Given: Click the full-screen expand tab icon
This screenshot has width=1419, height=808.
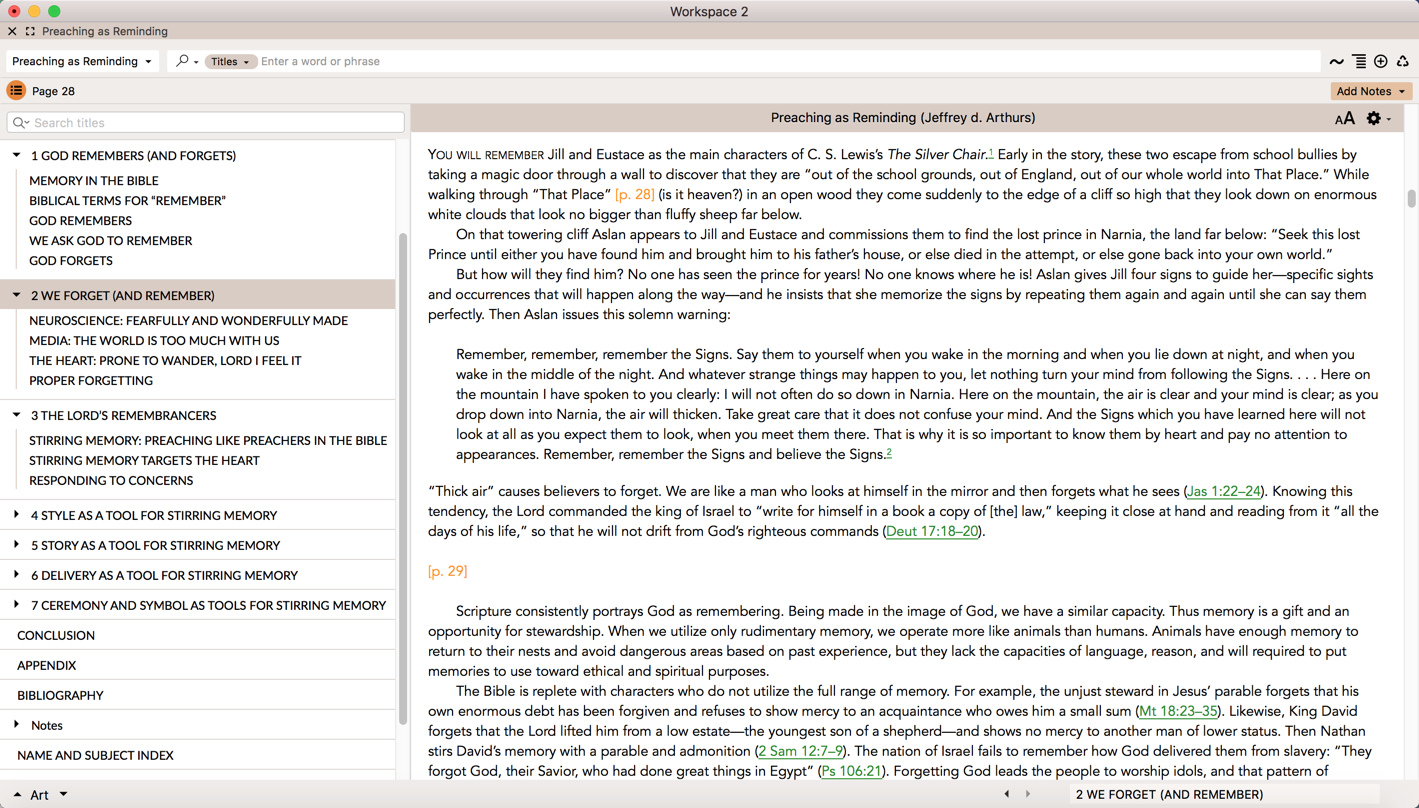Looking at the screenshot, I should (x=30, y=31).
